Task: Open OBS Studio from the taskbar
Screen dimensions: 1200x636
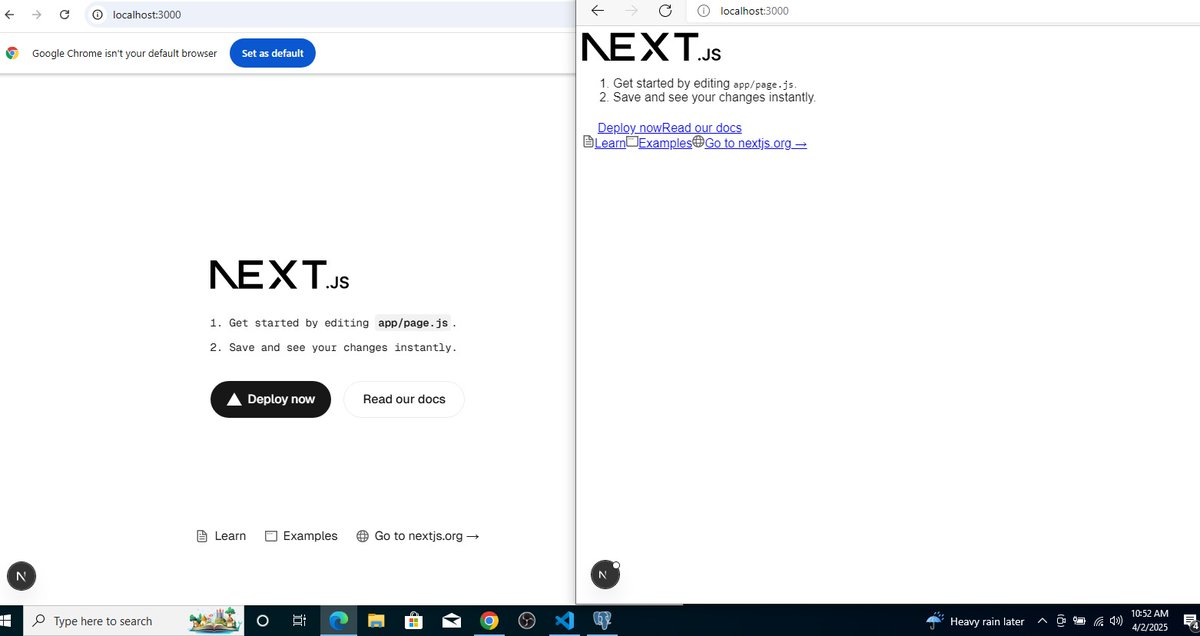Action: coord(526,621)
